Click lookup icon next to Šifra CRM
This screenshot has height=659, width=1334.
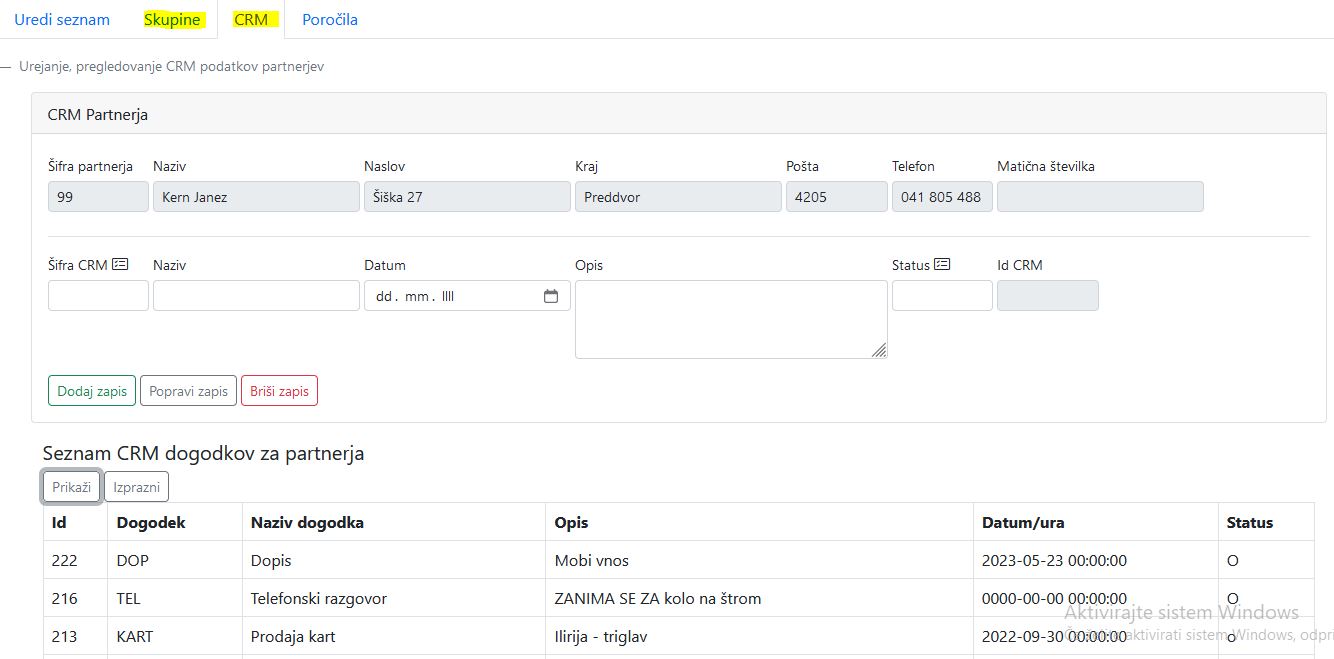(120, 265)
